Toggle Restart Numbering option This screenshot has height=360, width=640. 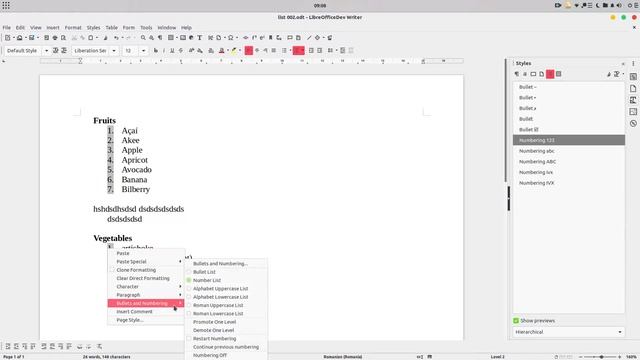[226, 338]
